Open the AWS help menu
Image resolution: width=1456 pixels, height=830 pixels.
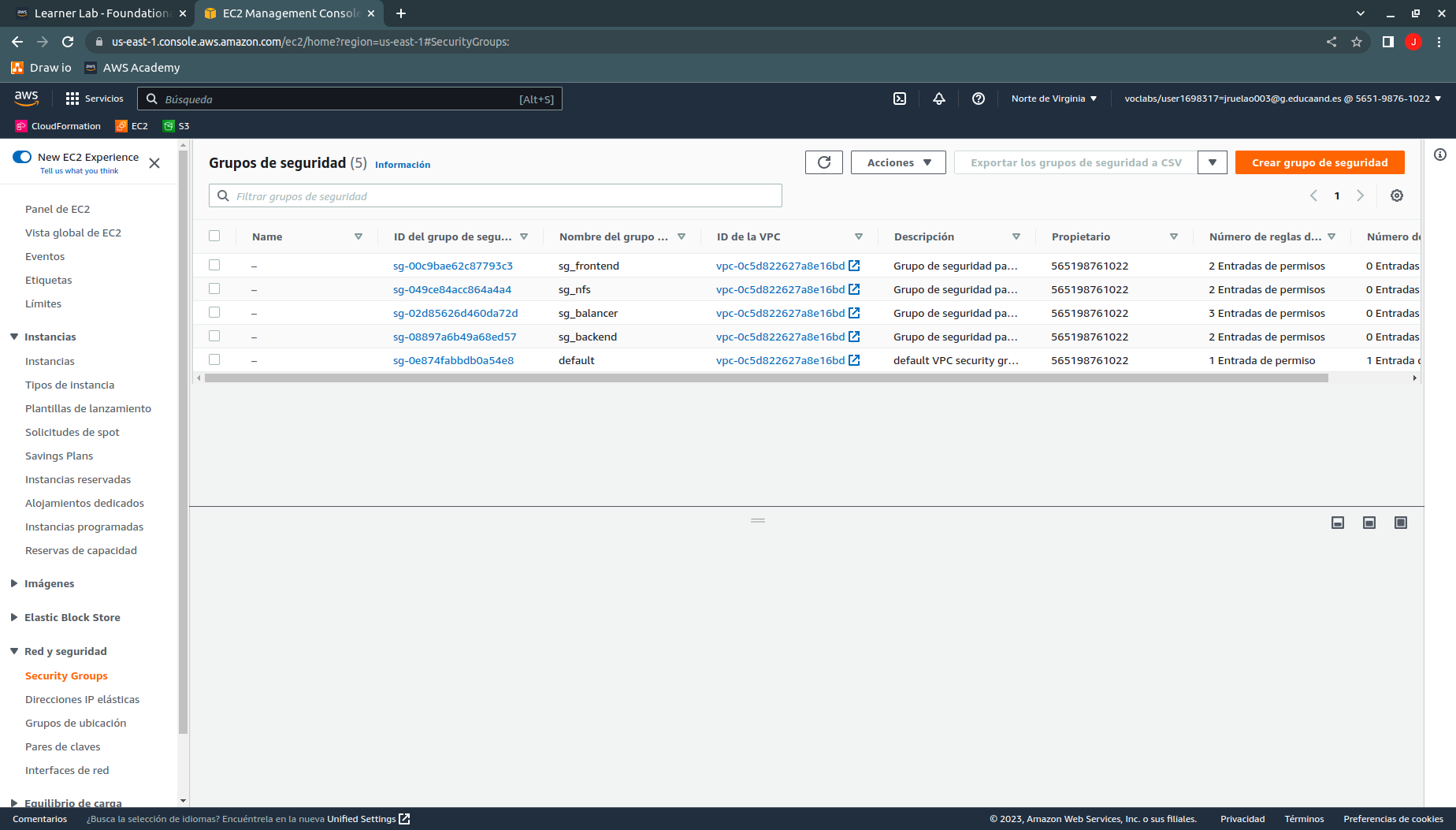click(979, 99)
